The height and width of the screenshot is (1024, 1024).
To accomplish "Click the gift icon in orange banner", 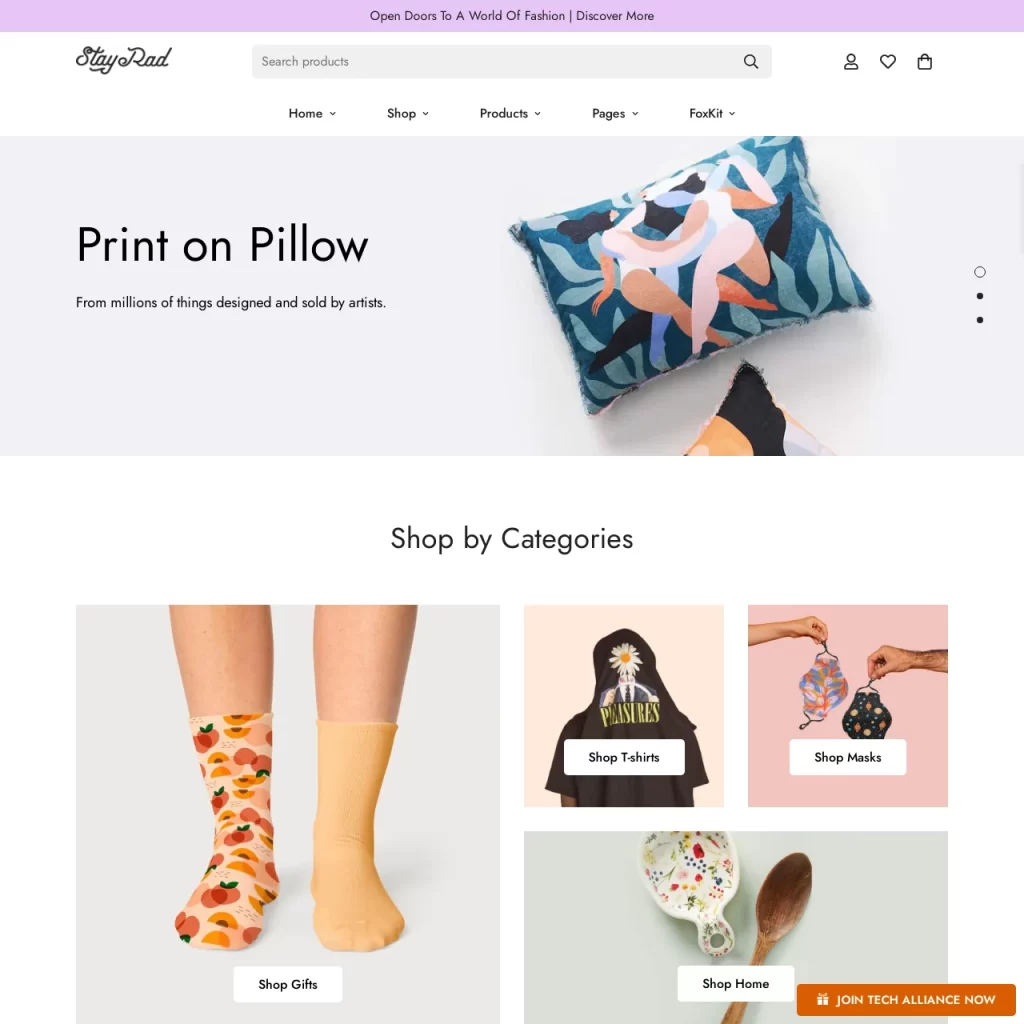I will point(822,999).
